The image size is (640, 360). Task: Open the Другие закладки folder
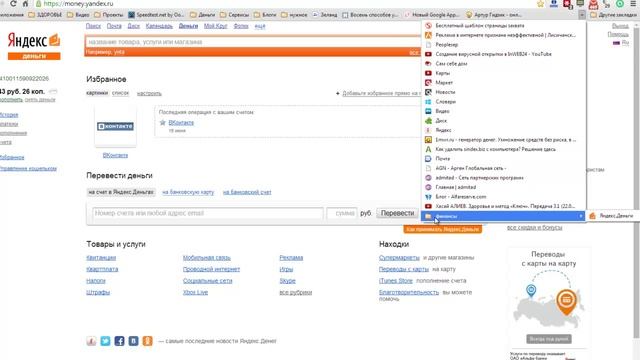coord(614,15)
